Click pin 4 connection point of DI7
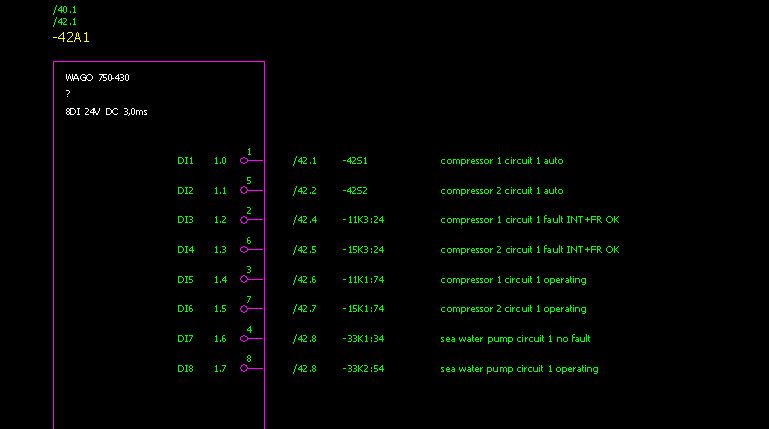The width and height of the screenshot is (769, 429). coord(244,339)
